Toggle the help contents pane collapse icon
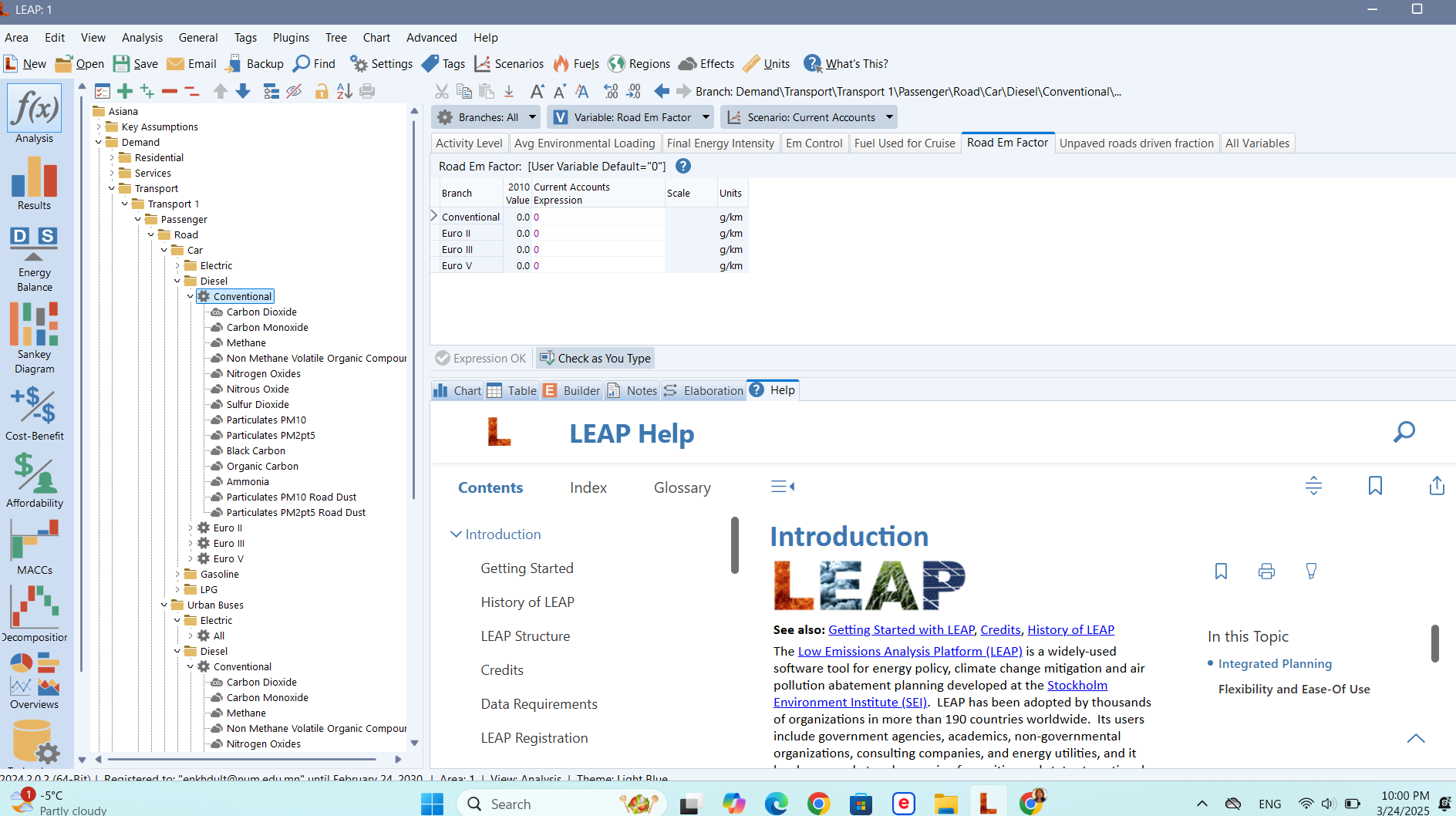Image resolution: width=1456 pixels, height=816 pixels. (783, 486)
